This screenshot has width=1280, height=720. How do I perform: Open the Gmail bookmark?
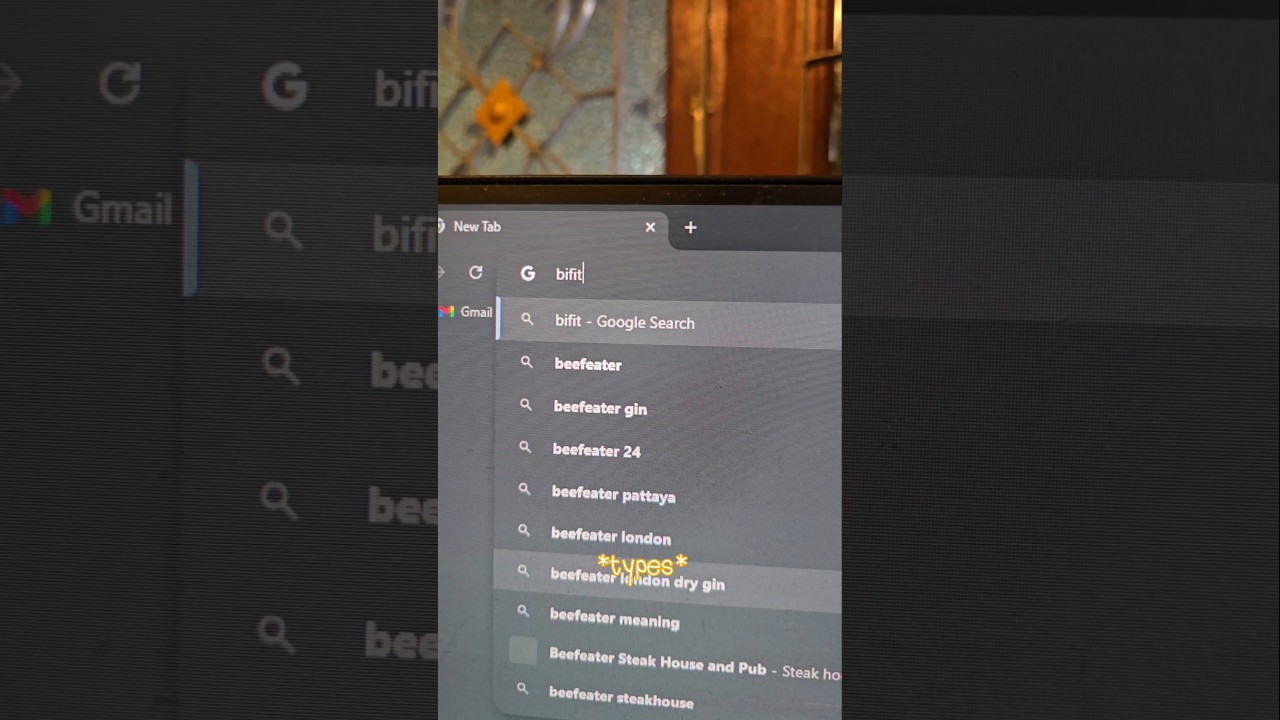tap(467, 312)
